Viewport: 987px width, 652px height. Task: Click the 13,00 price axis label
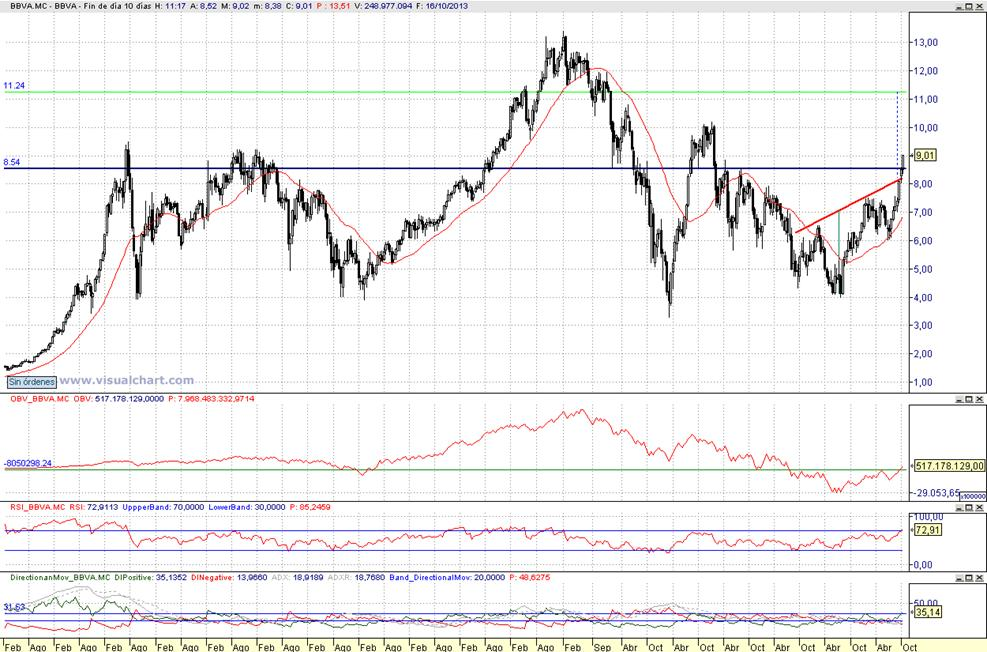click(925, 42)
